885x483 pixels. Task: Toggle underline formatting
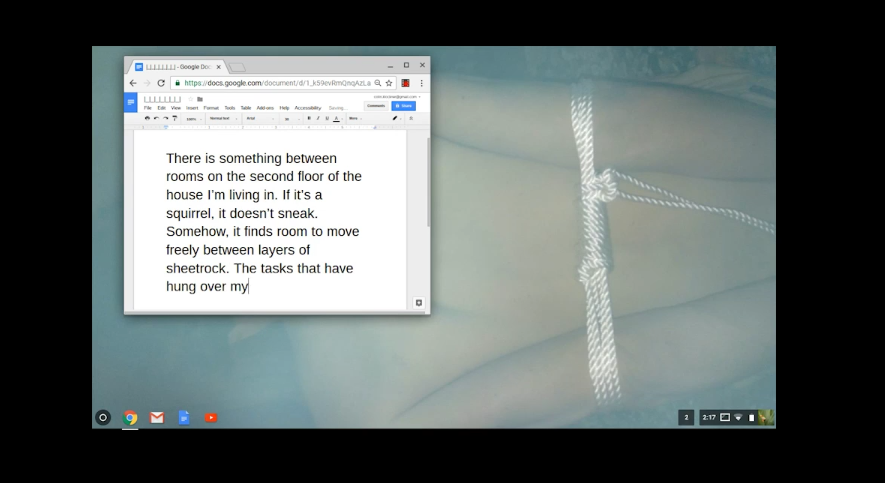tap(327, 118)
